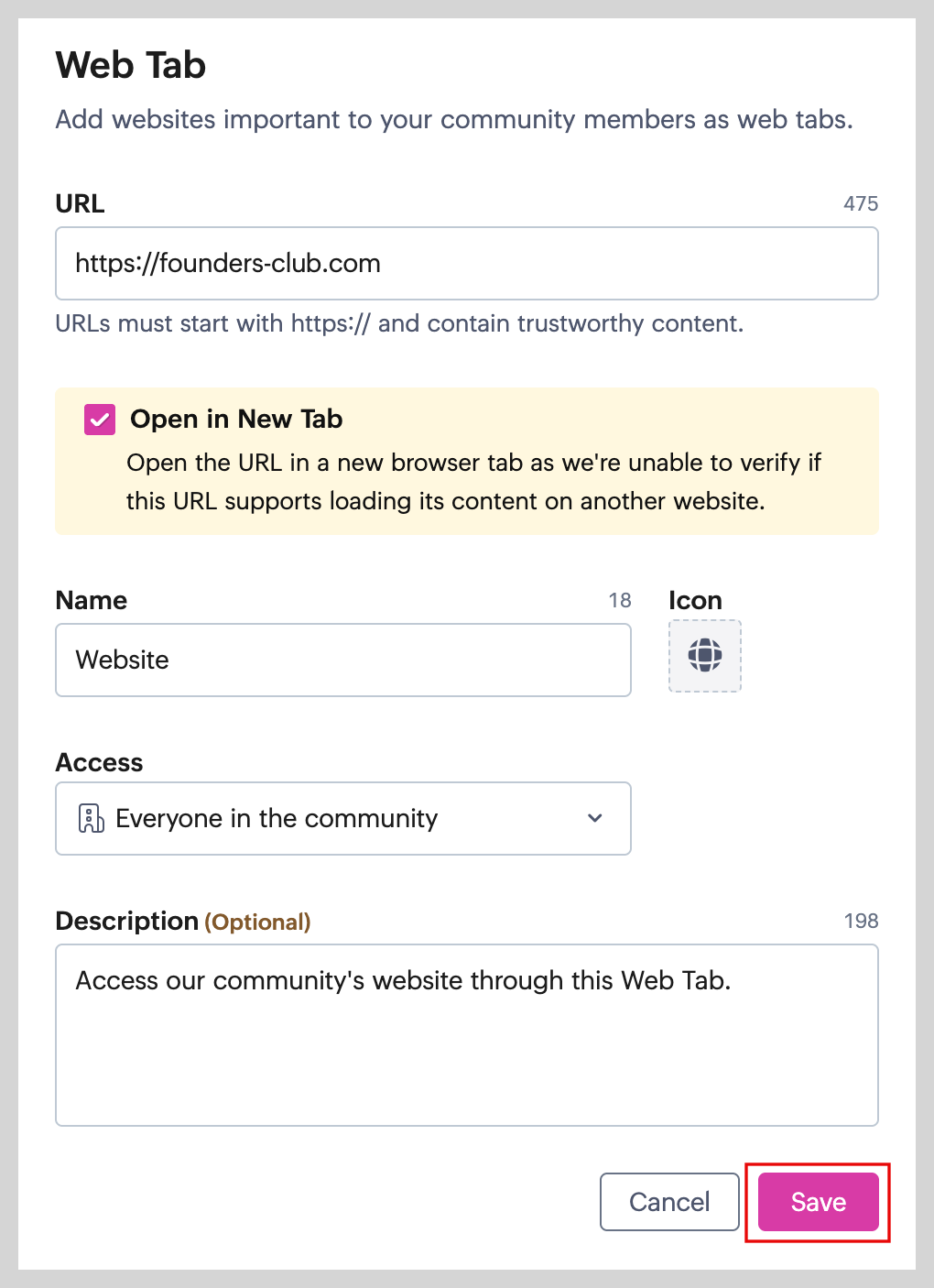Focus the Description text area
This screenshot has height=1288, width=934.
466,1034
